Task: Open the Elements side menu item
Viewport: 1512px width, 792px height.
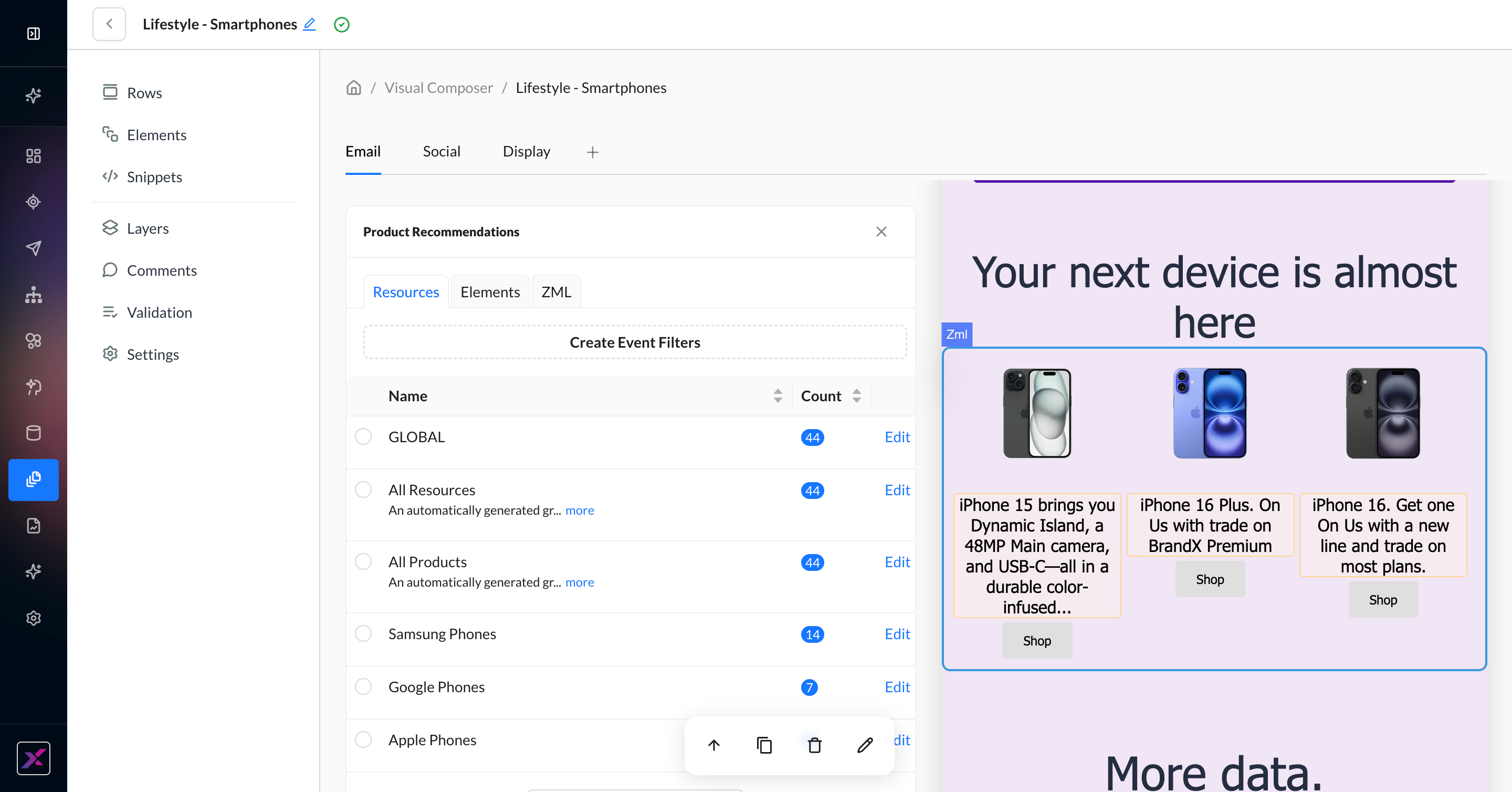Action: pos(144,135)
